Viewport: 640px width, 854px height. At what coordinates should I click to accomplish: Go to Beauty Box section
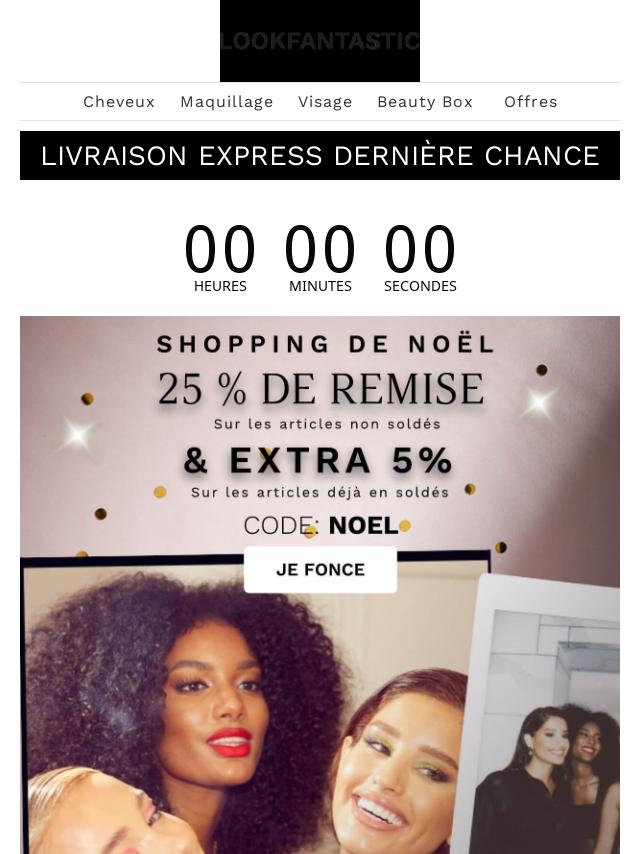click(x=425, y=102)
